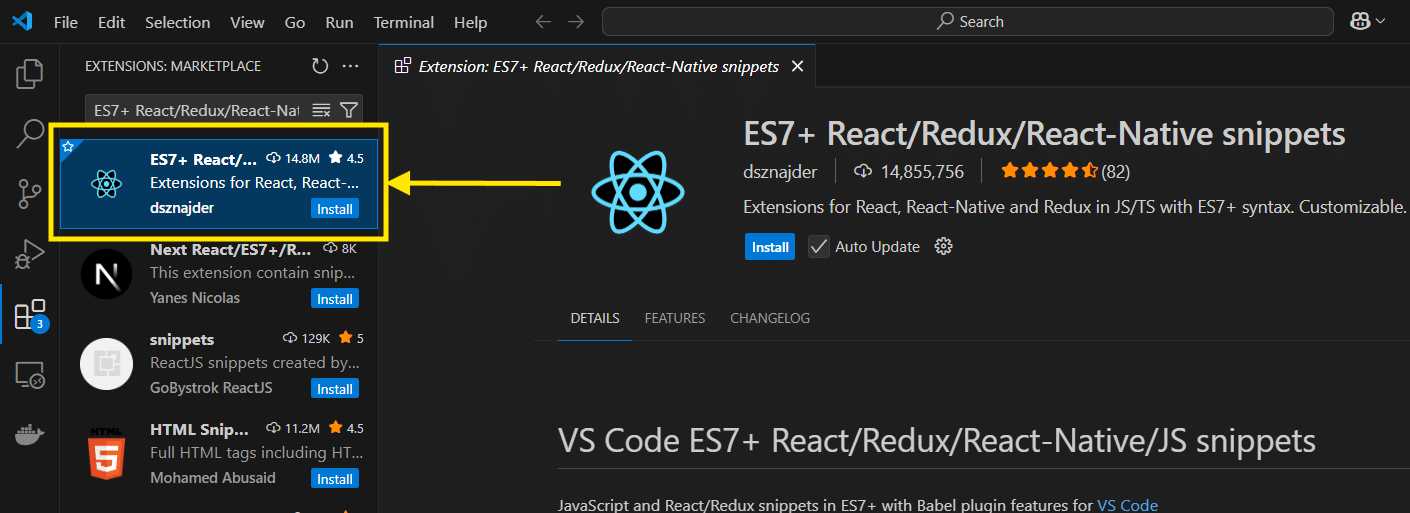Open the File menu
1410x513 pixels.
pos(66,22)
